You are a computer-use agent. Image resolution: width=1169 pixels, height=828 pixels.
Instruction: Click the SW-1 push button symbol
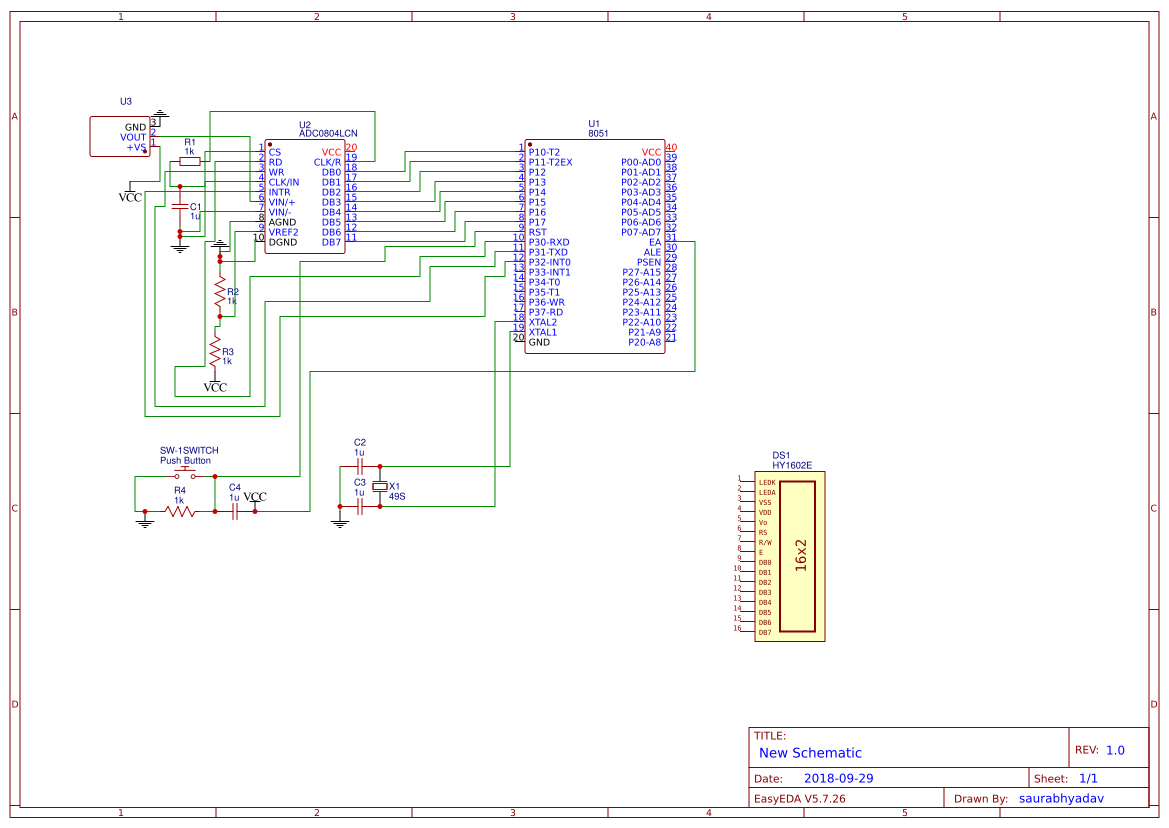pos(186,468)
